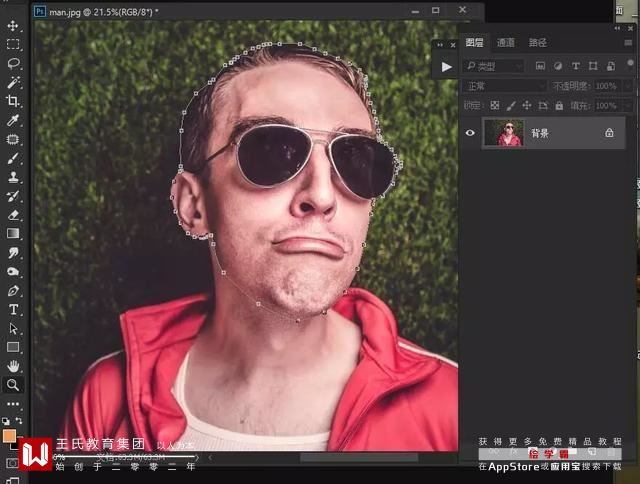Select the Gradient tool
This screenshot has width=640, height=484.
pyautogui.click(x=13, y=233)
